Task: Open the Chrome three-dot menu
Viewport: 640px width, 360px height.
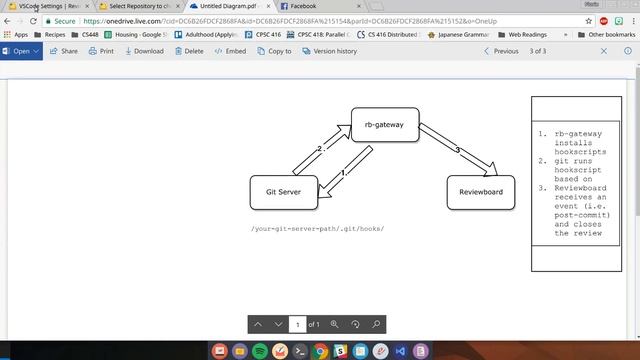Action: coord(633,21)
